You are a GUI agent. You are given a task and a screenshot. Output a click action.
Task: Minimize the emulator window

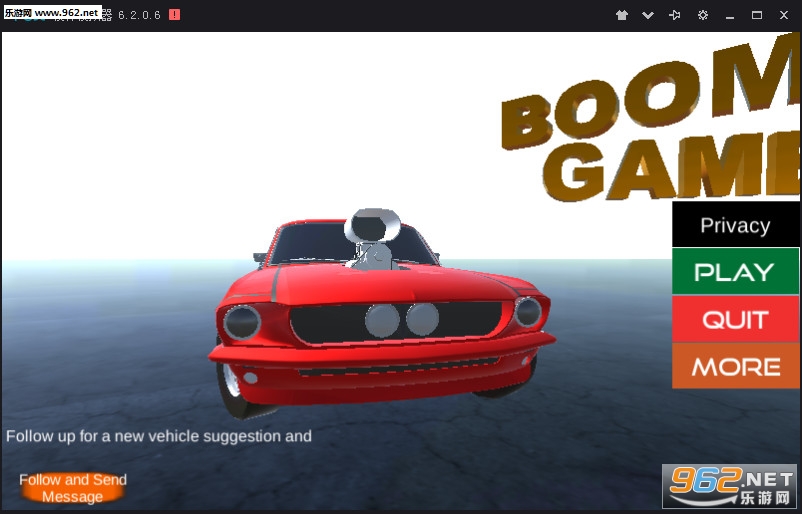730,15
